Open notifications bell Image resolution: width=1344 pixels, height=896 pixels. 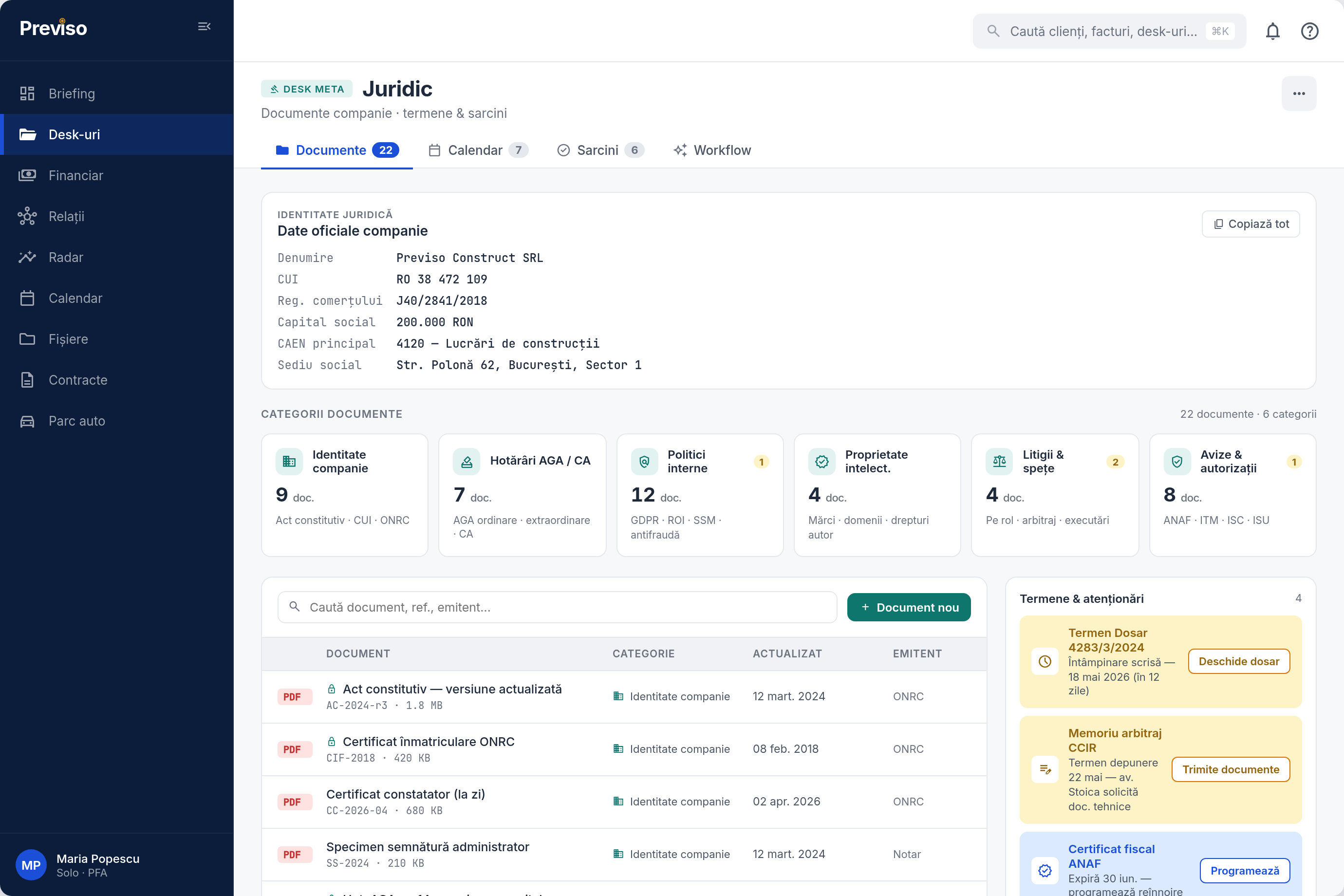coord(1272,31)
